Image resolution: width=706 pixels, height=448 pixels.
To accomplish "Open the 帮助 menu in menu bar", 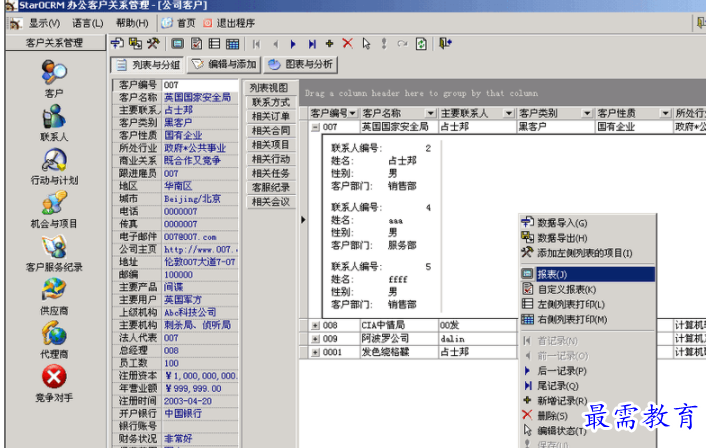I will (131, 22).
